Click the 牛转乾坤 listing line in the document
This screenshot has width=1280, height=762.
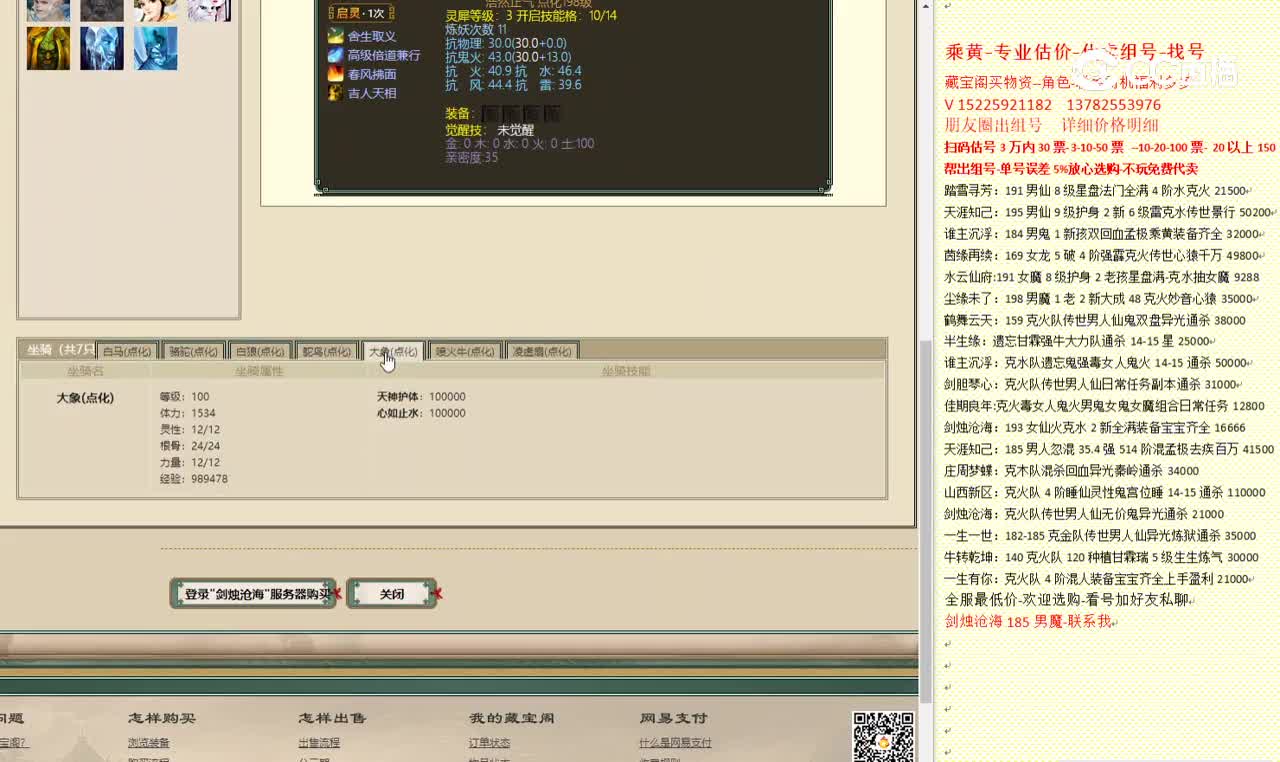tap(1101, 557)
